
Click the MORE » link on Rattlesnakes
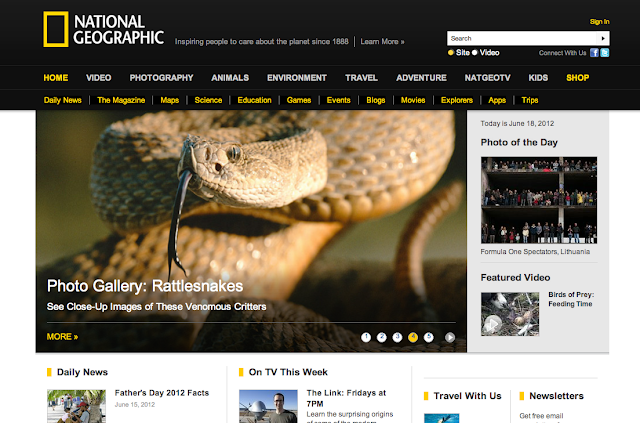pos(62,336)
